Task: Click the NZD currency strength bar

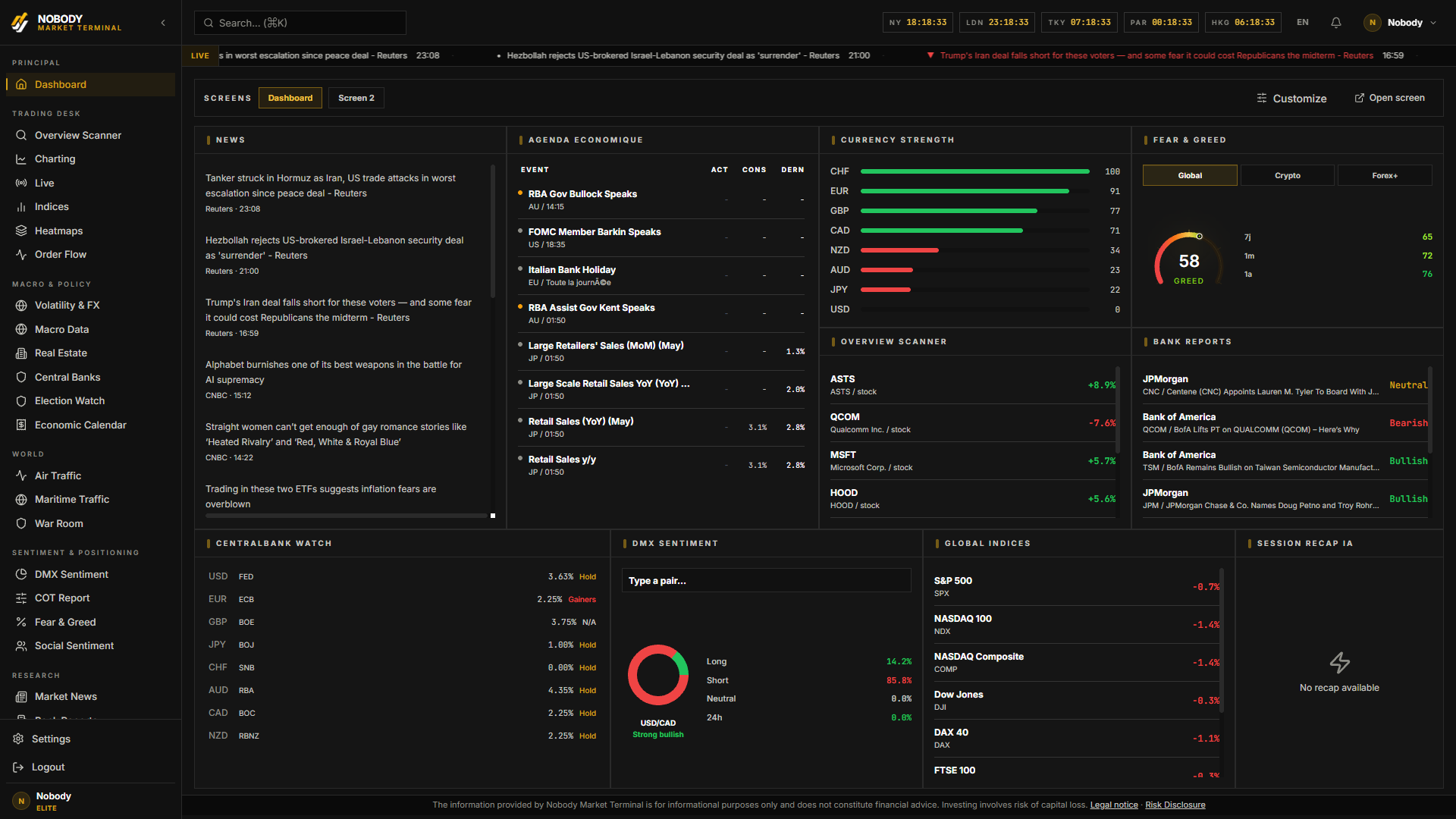Action: click(x=899, y=250)
